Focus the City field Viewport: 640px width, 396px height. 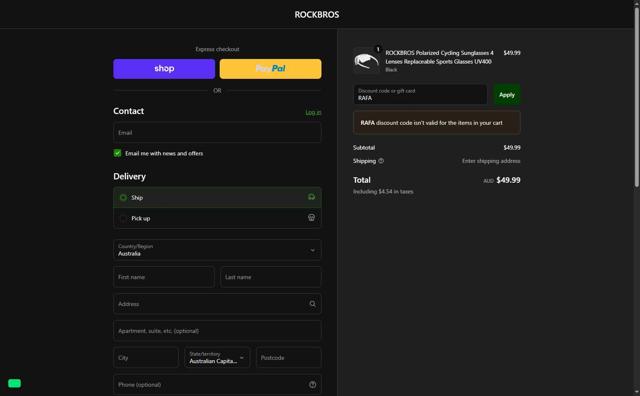[146, 358]
